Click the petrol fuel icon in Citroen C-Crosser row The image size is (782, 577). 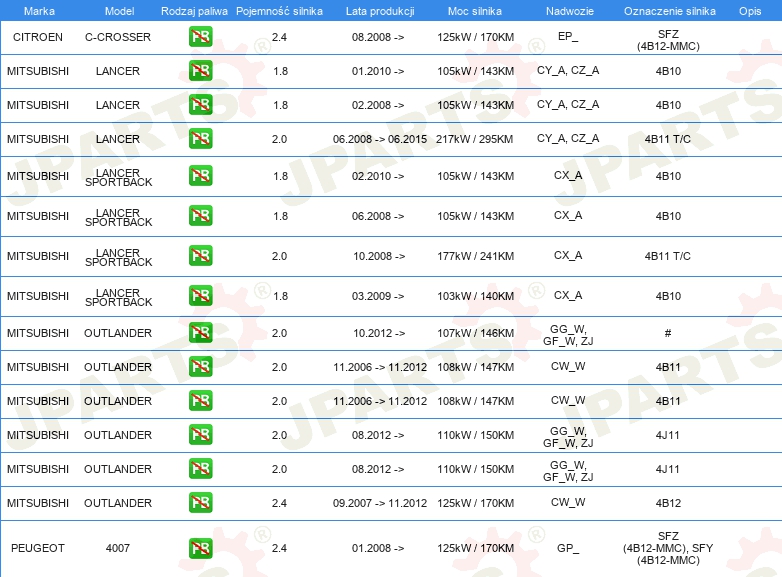point(200,37)
